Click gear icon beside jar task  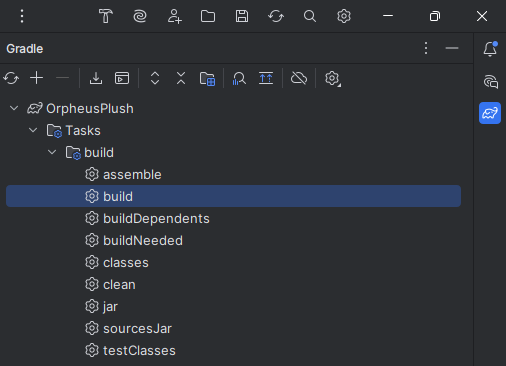[x=92, y=306]
